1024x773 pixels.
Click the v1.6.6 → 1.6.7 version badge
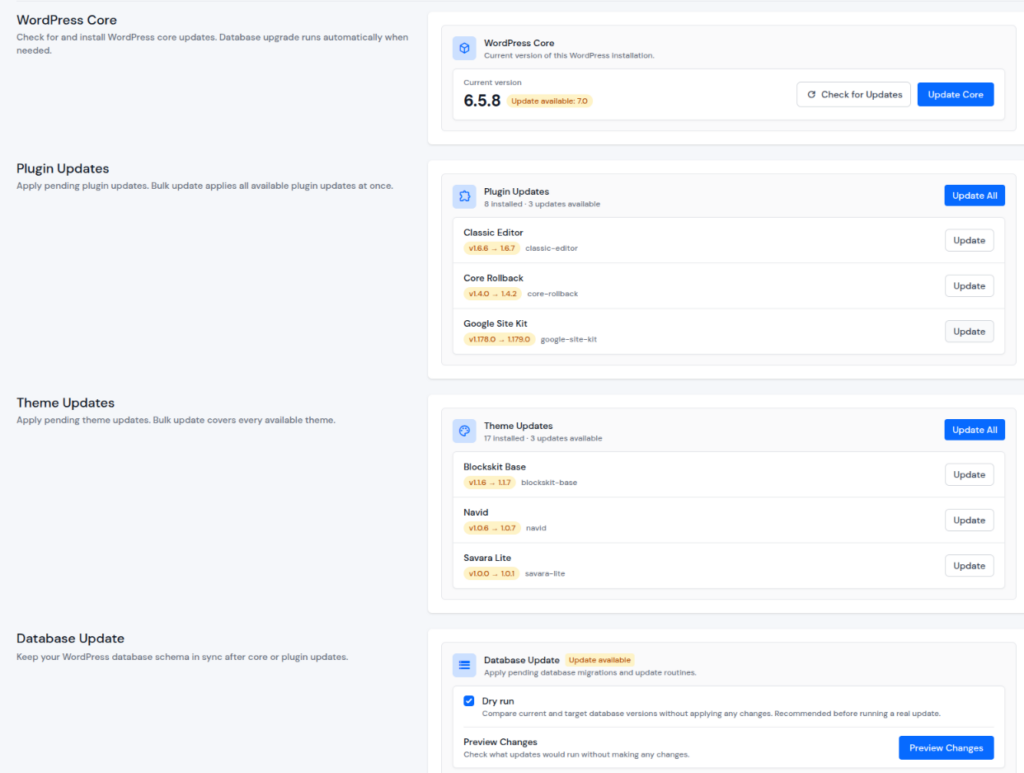[x=492, y=248]
